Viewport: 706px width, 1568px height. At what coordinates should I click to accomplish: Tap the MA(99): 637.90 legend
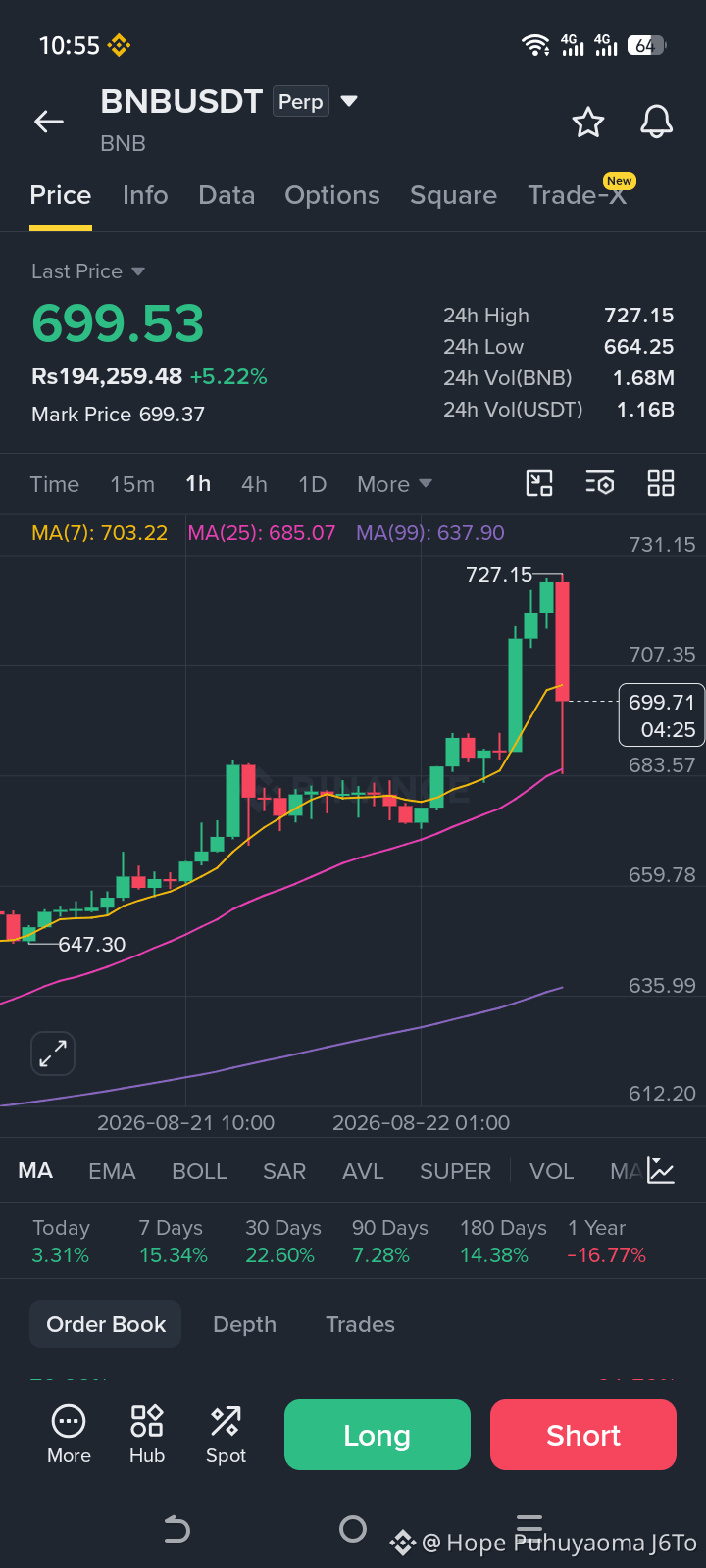point(430,533)
